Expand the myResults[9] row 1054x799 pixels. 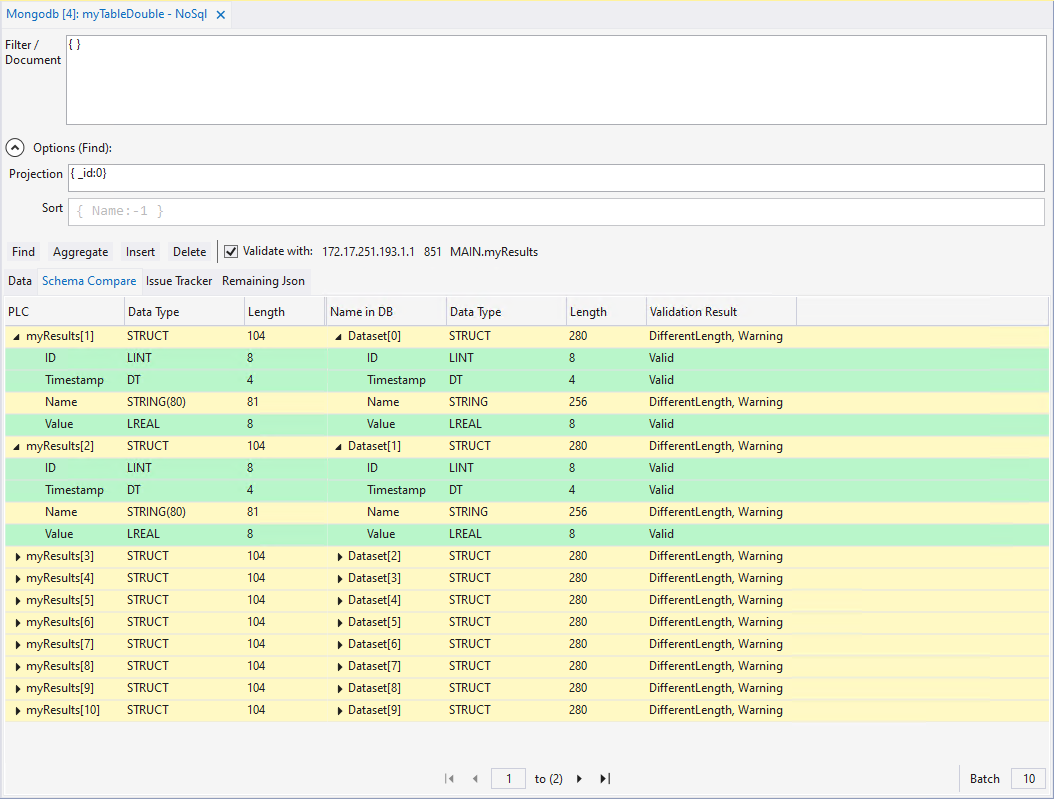(17, 689)
